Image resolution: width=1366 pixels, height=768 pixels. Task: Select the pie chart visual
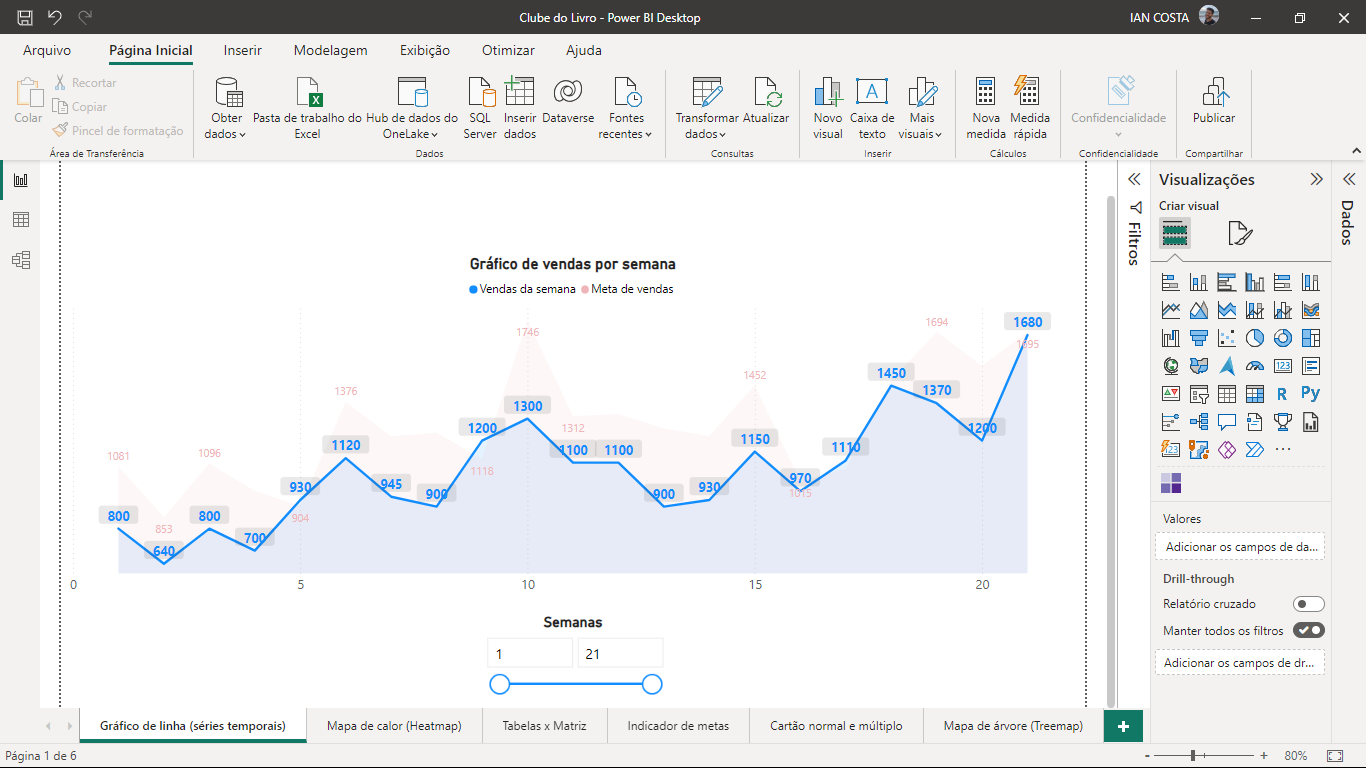click(x=1255, y=338)
